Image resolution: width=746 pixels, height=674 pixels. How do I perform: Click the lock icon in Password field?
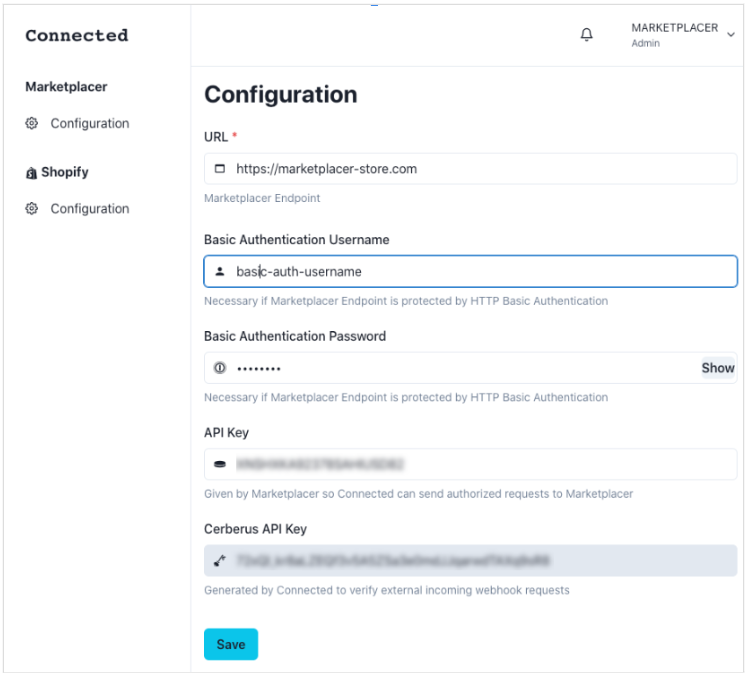[219, 368]
